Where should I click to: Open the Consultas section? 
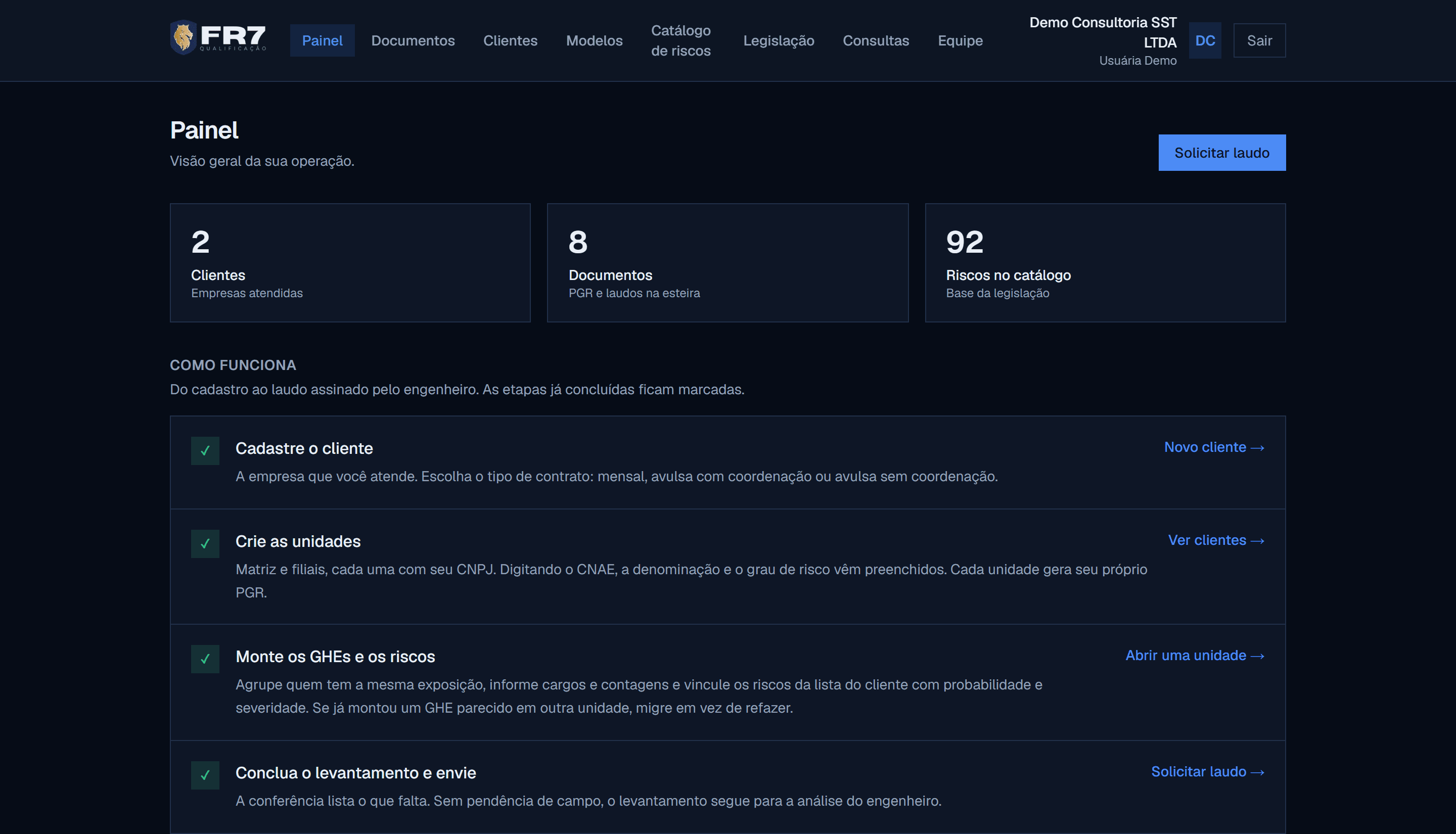[875, 40]
